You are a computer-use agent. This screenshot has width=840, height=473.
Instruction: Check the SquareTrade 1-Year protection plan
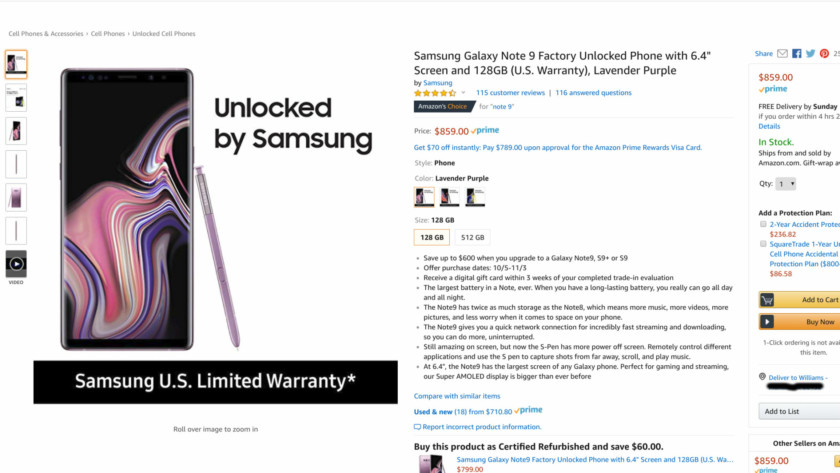coord(764,243)
